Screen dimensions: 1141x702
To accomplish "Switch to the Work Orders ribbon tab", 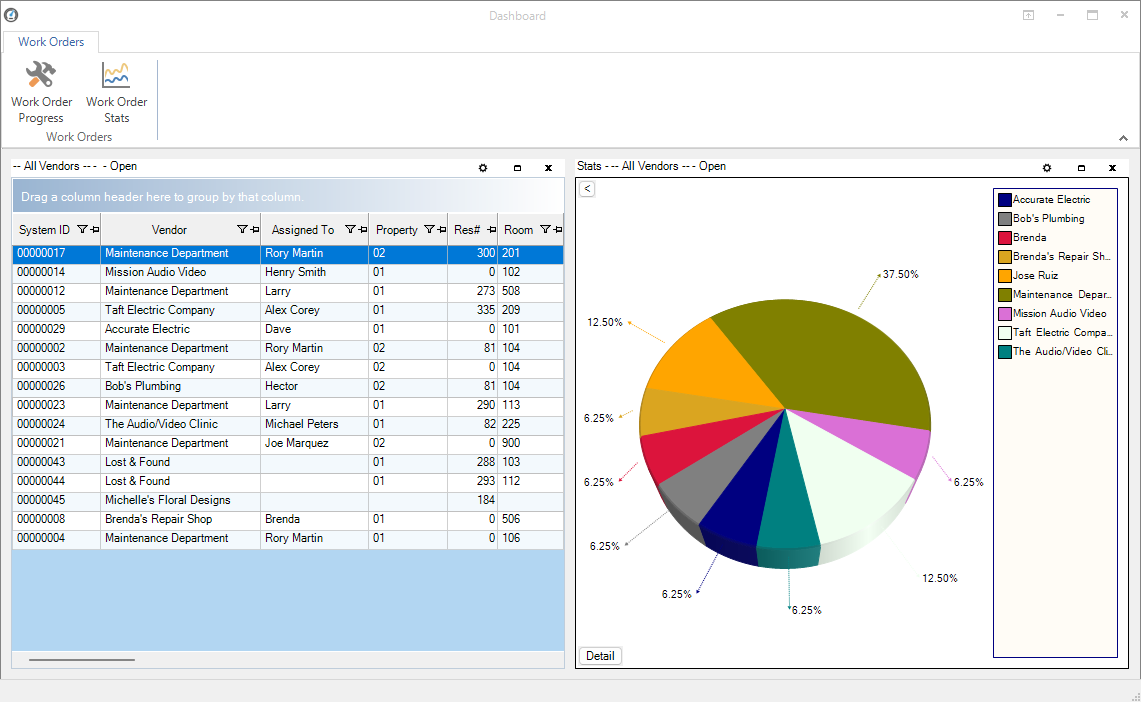I will (x=51, y=41).
